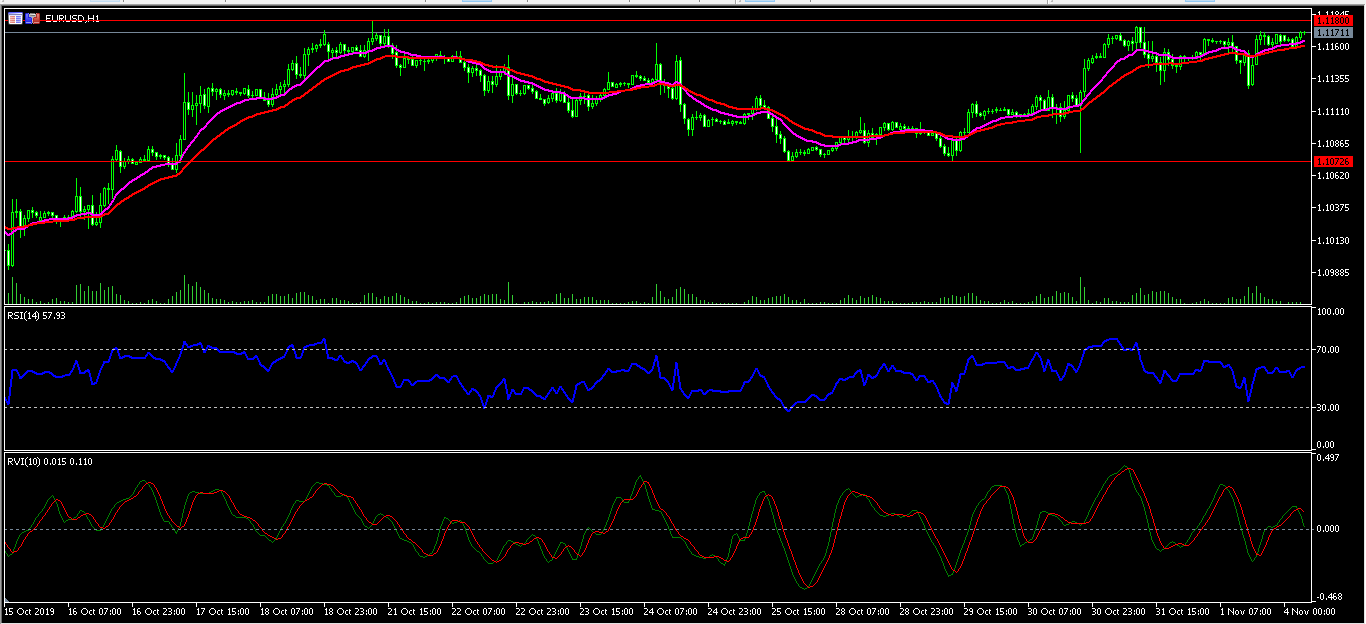This screenshot has height=624, width=1366.
Task: Click the 21 Oct 15:00 time label
Action: point(414,610)
